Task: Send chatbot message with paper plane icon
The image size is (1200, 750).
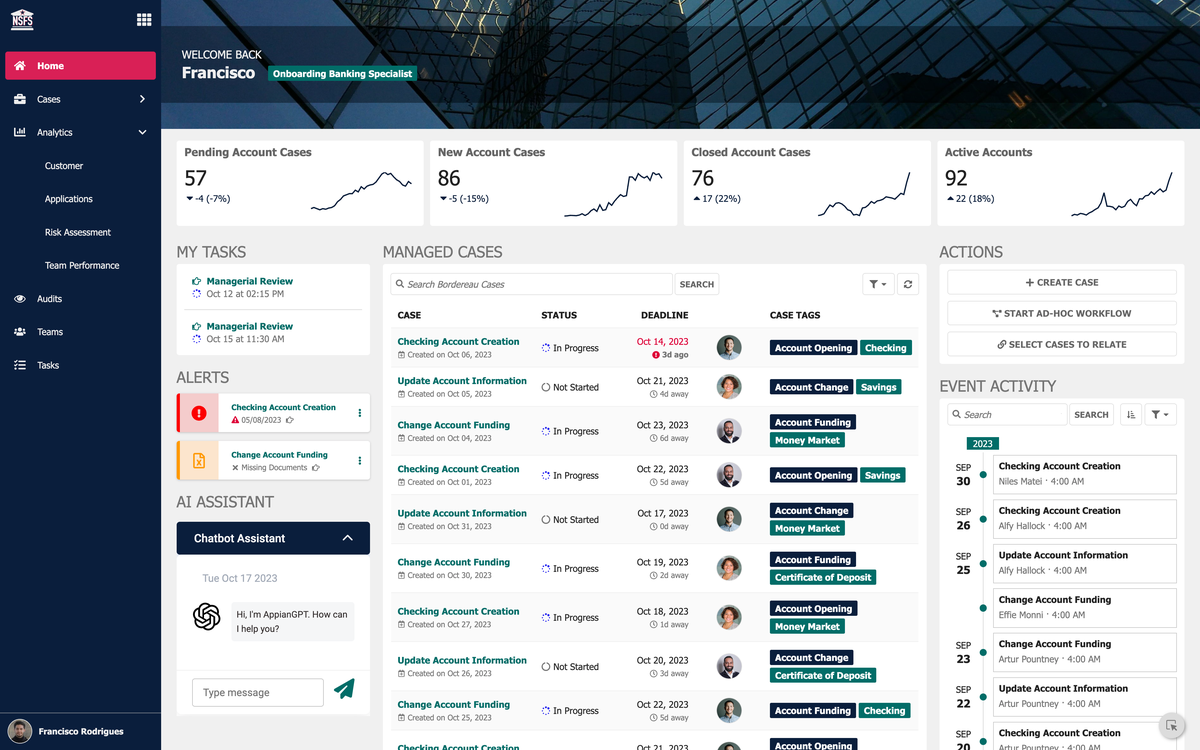Action: click(344, 689)
